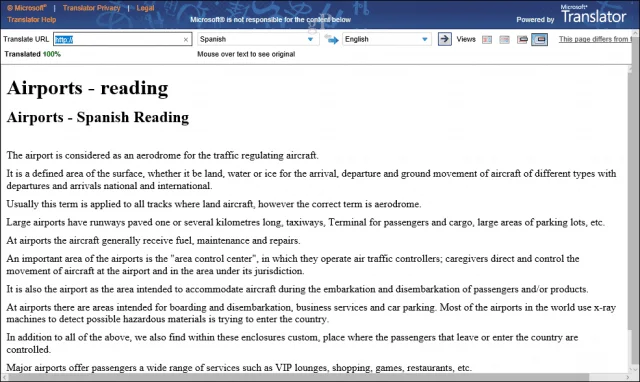Click the sentence starting 'The airport is considered'

tap(162, 155)
